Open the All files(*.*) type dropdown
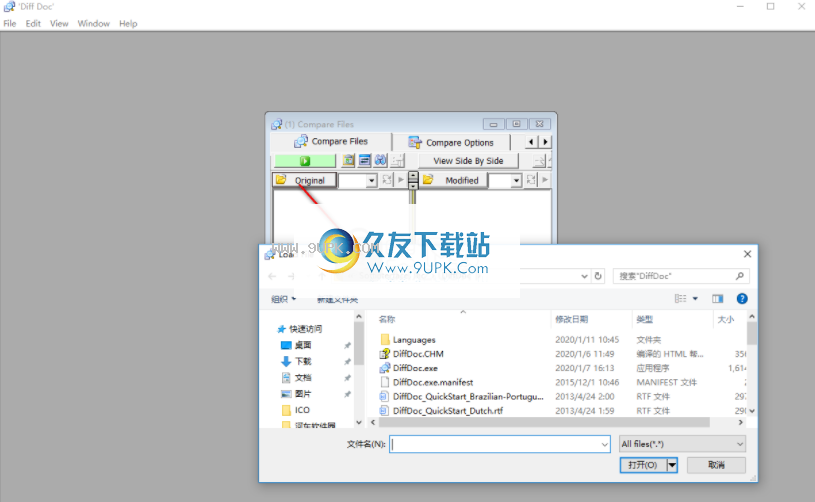 coord(682,444)
